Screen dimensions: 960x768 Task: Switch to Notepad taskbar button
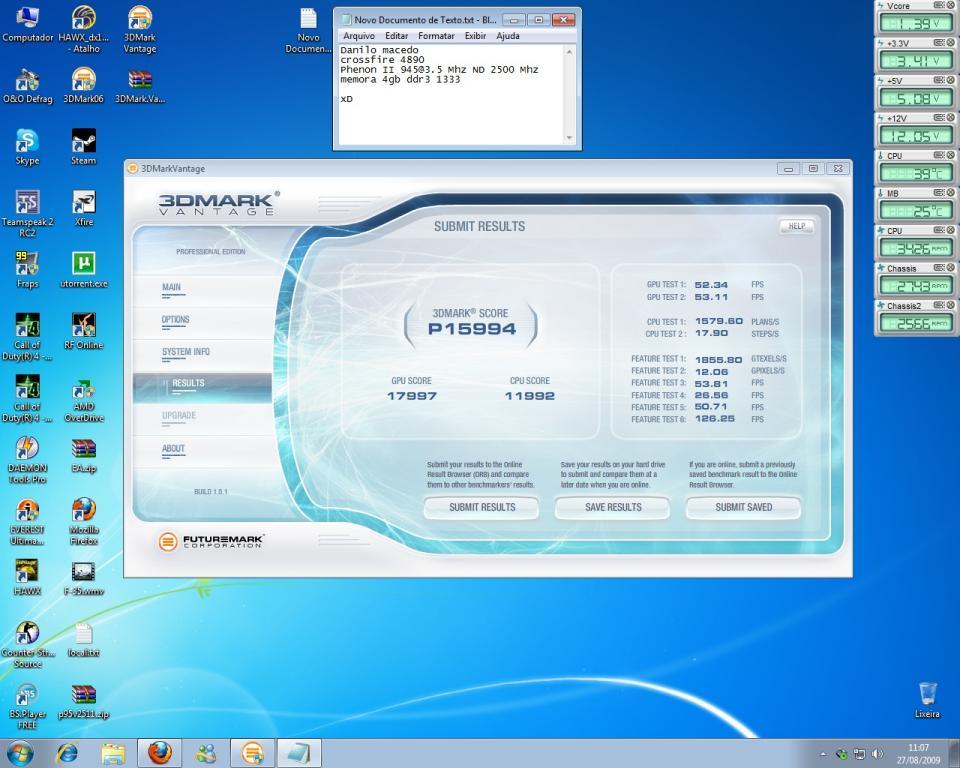click(x=299, y=753)
